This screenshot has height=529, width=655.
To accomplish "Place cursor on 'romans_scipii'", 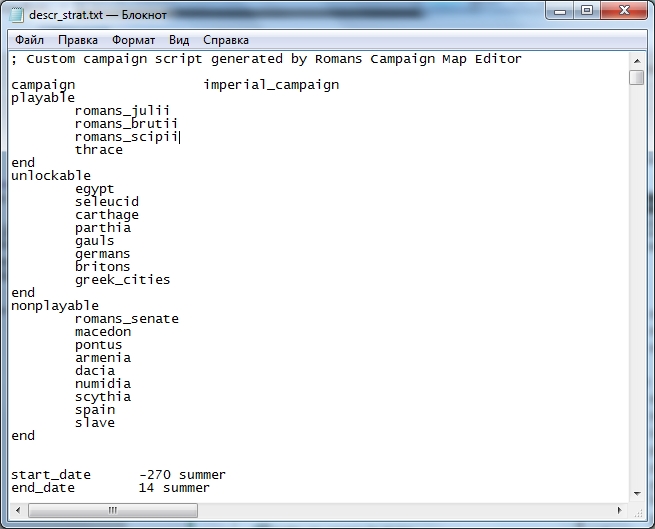I will coord(127,137).
